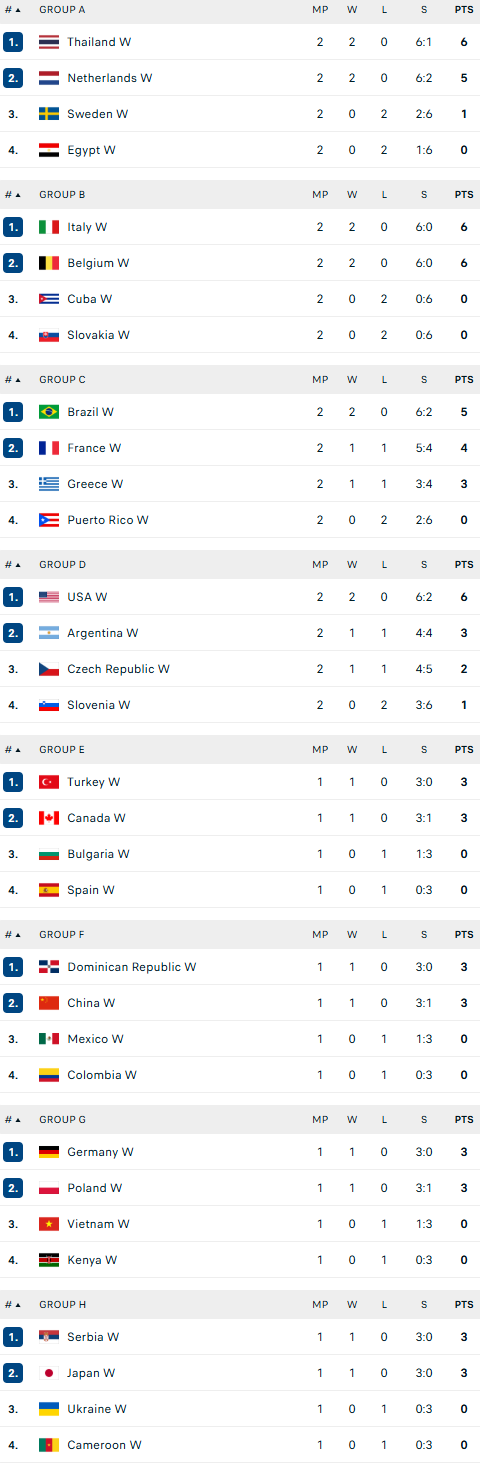Sort Group C by MP column
This screenshot has height=1463, width=480.
[320, 380]
